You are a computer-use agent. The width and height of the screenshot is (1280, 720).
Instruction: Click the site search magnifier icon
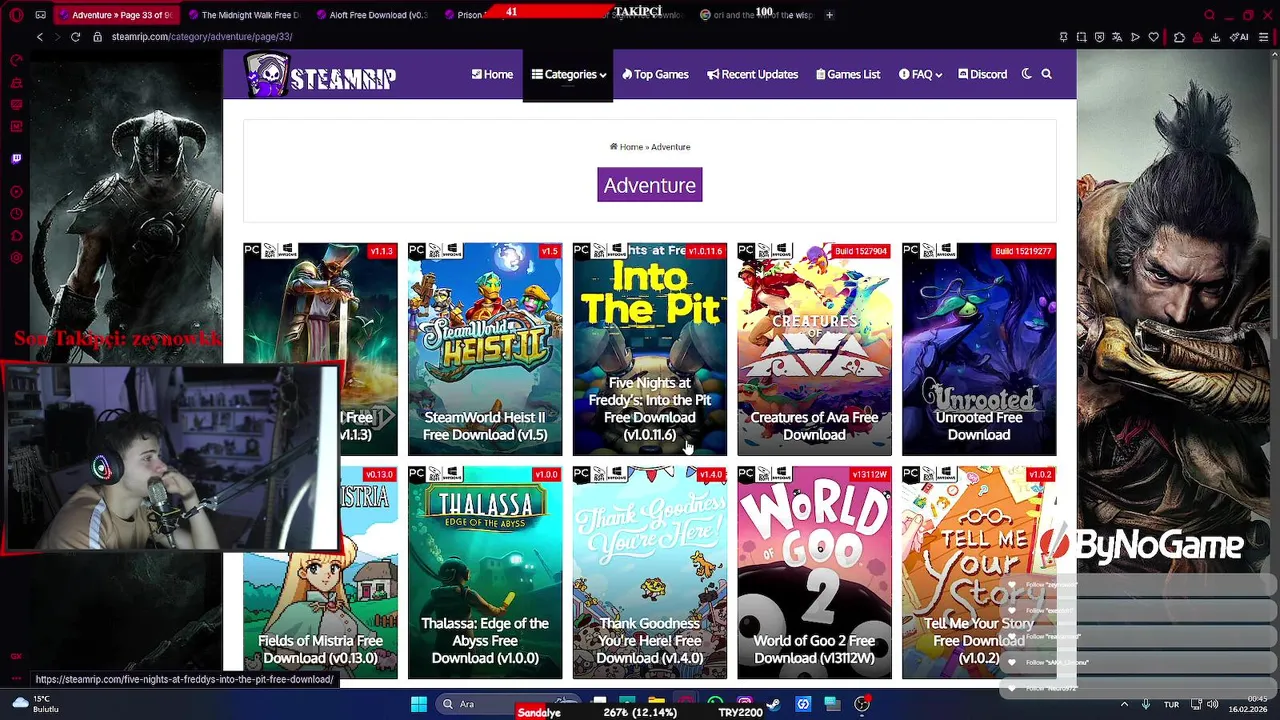point(1046,74)
